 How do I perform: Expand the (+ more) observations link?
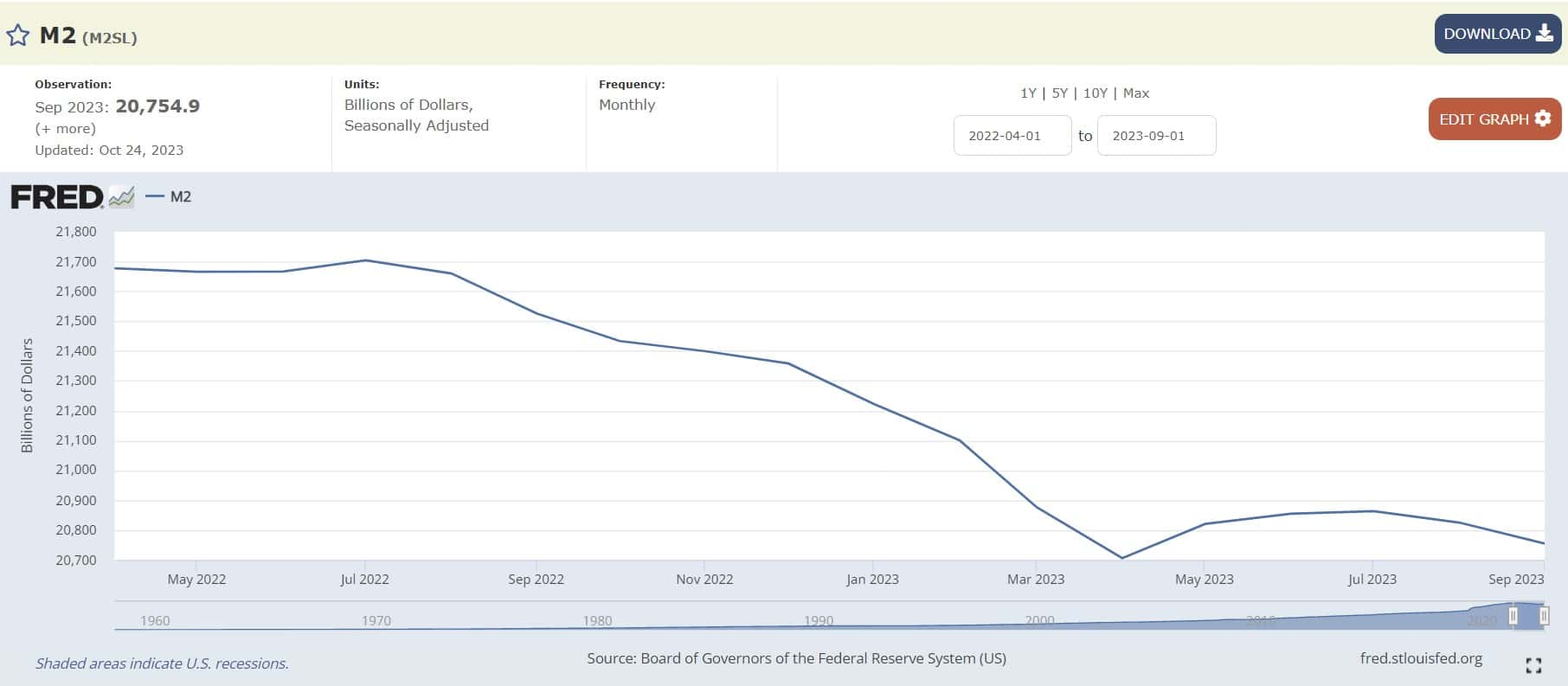(x=66, y=128)
